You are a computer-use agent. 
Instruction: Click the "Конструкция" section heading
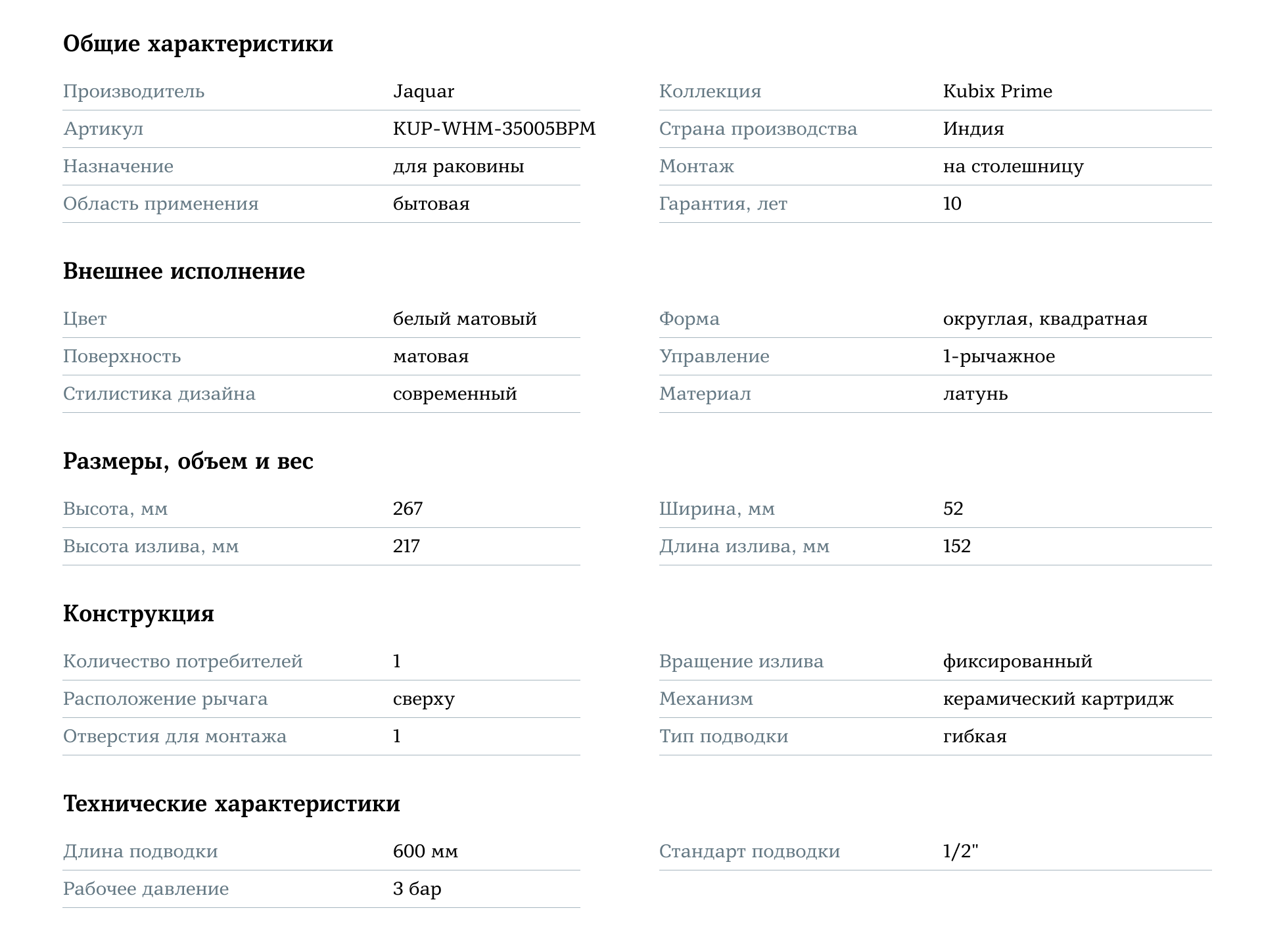pos(139,614)
